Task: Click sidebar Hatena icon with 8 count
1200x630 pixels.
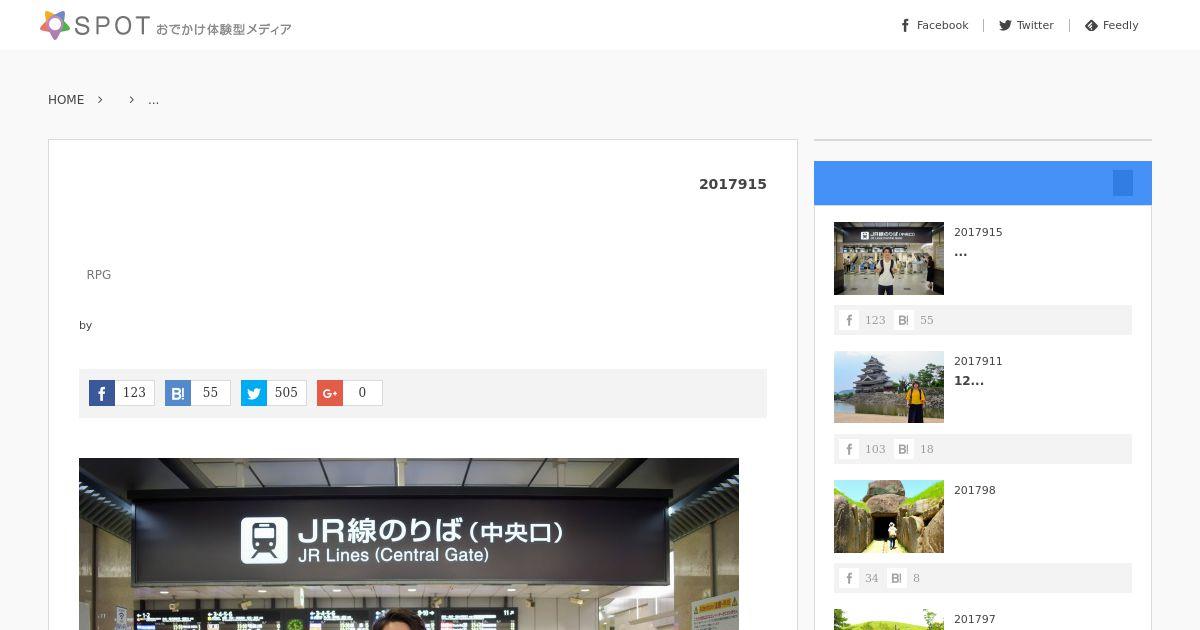Action: pyautogui.click(x=897, y=578)
